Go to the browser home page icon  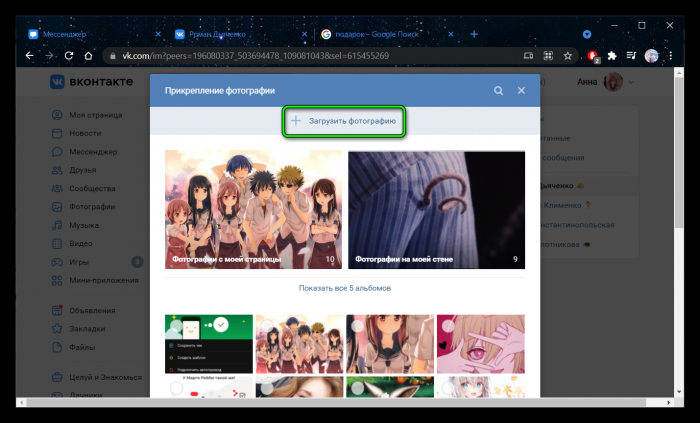pos(88,56)
